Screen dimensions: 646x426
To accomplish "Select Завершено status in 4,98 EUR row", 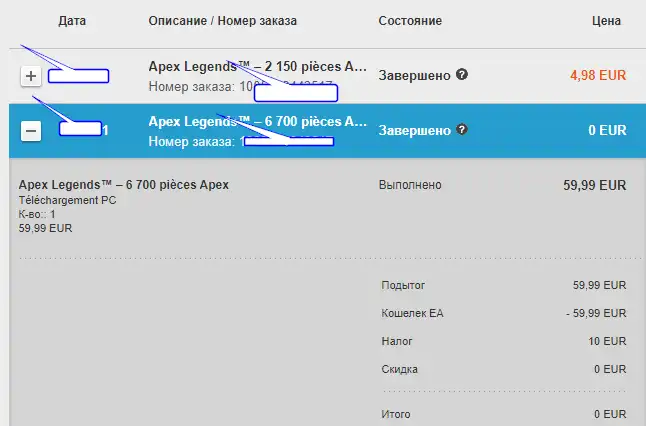I will pos(414,76).
